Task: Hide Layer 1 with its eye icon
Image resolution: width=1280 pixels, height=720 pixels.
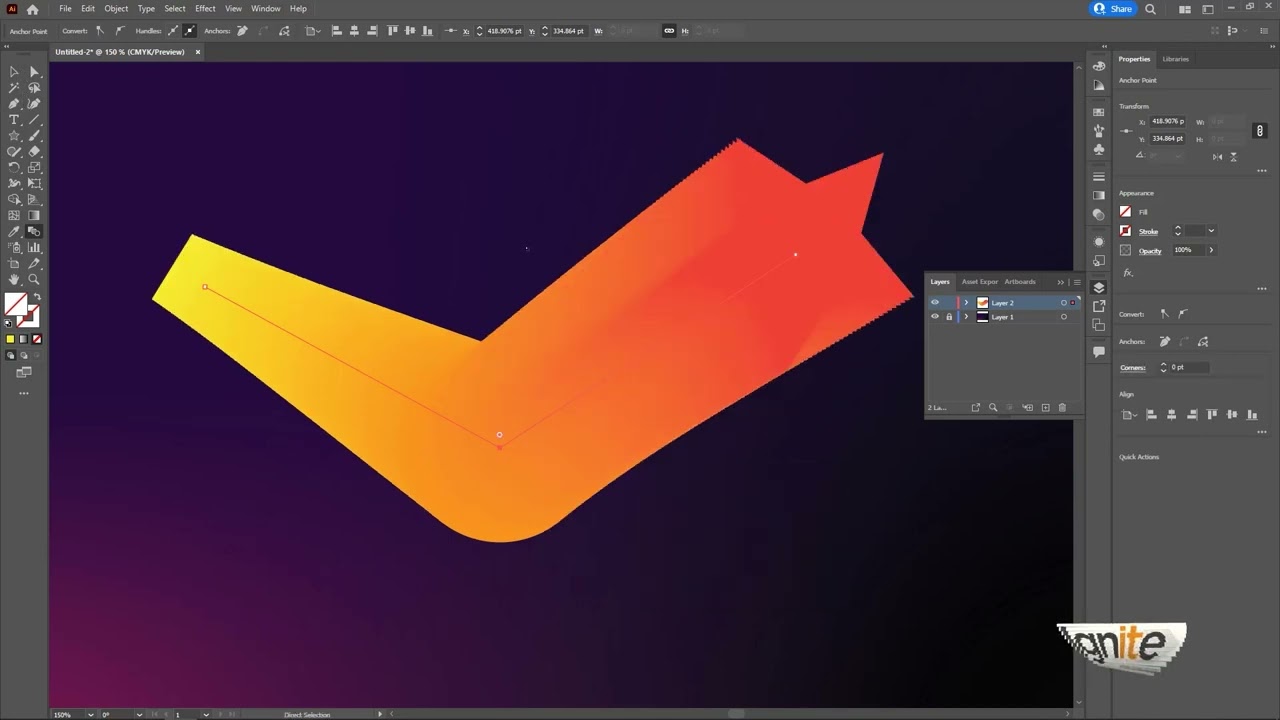Action: (x=935, y=317)
